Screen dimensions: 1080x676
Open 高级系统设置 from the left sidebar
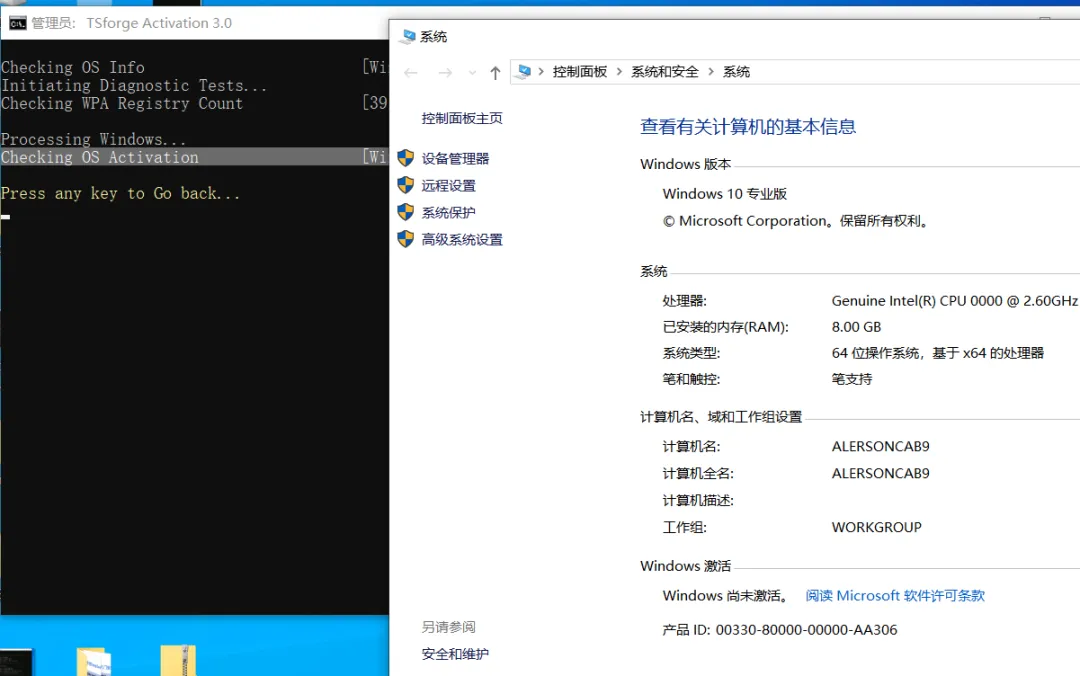[462, 239]
